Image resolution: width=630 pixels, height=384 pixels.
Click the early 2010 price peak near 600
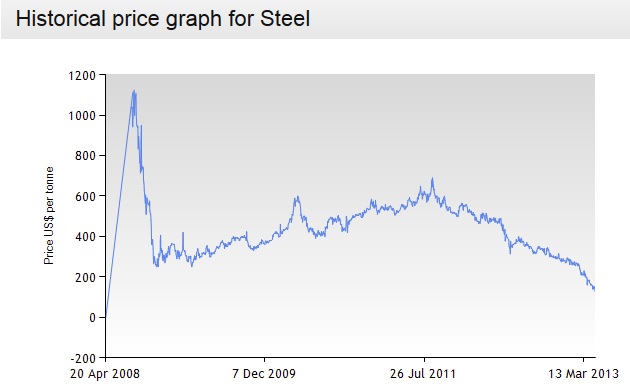297,197
